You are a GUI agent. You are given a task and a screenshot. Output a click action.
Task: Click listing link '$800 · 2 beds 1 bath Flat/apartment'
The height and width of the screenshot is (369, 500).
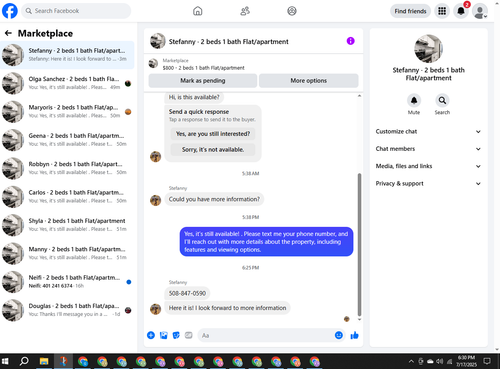coord(203,68)
